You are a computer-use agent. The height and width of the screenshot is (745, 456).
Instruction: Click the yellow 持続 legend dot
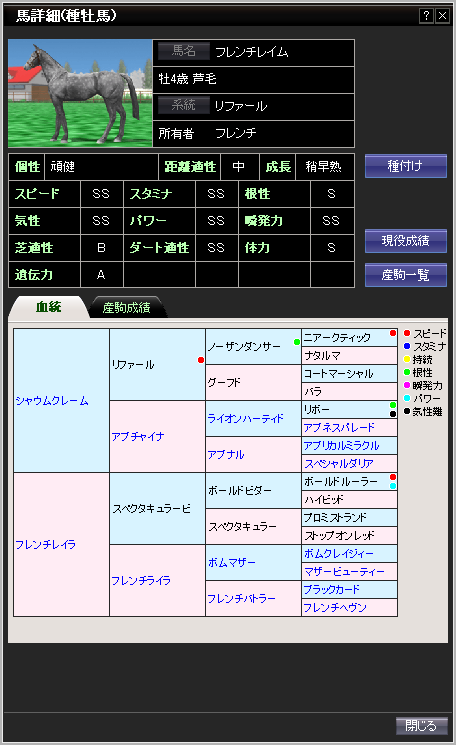(x=407, y=359)
